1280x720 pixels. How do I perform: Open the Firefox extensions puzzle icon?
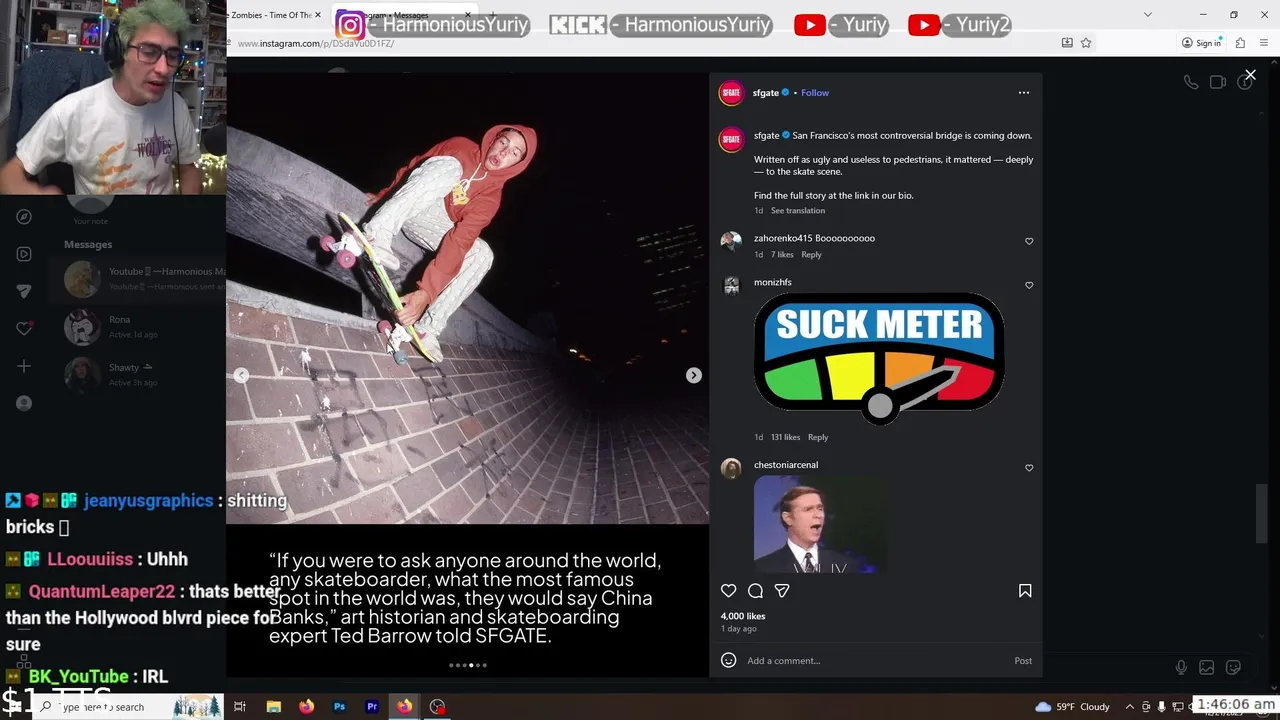click(1240, 43)
